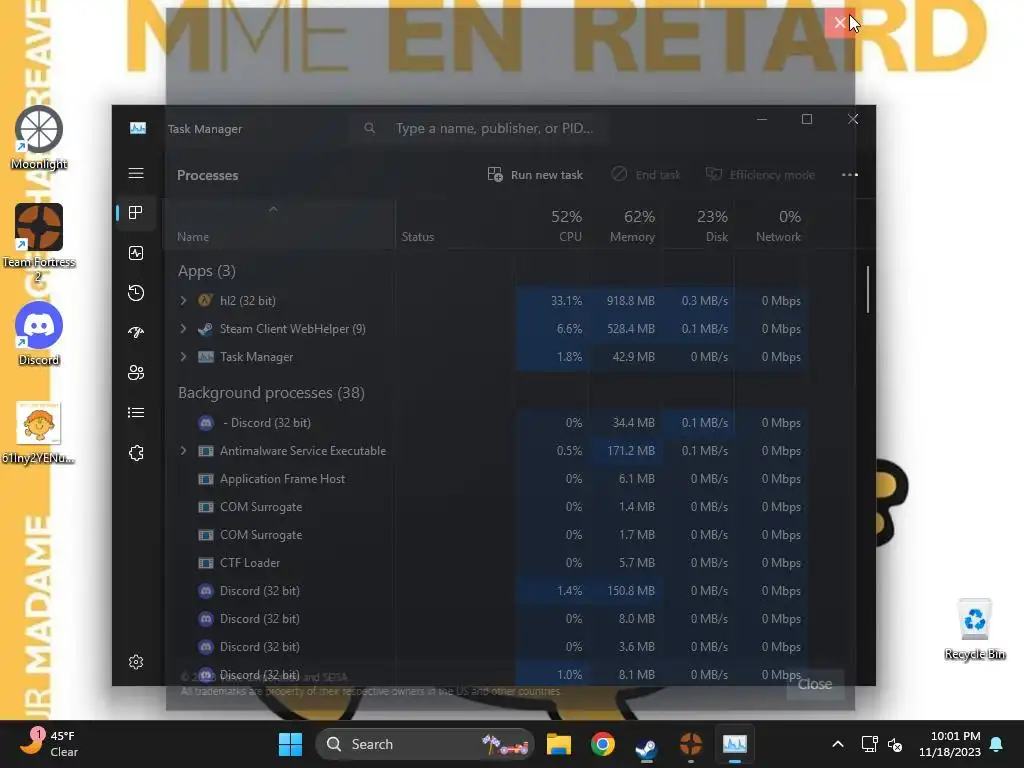Open the more options ellipsis menu
This screenshot has height=768, width=1024.
[x=850, y=174]
